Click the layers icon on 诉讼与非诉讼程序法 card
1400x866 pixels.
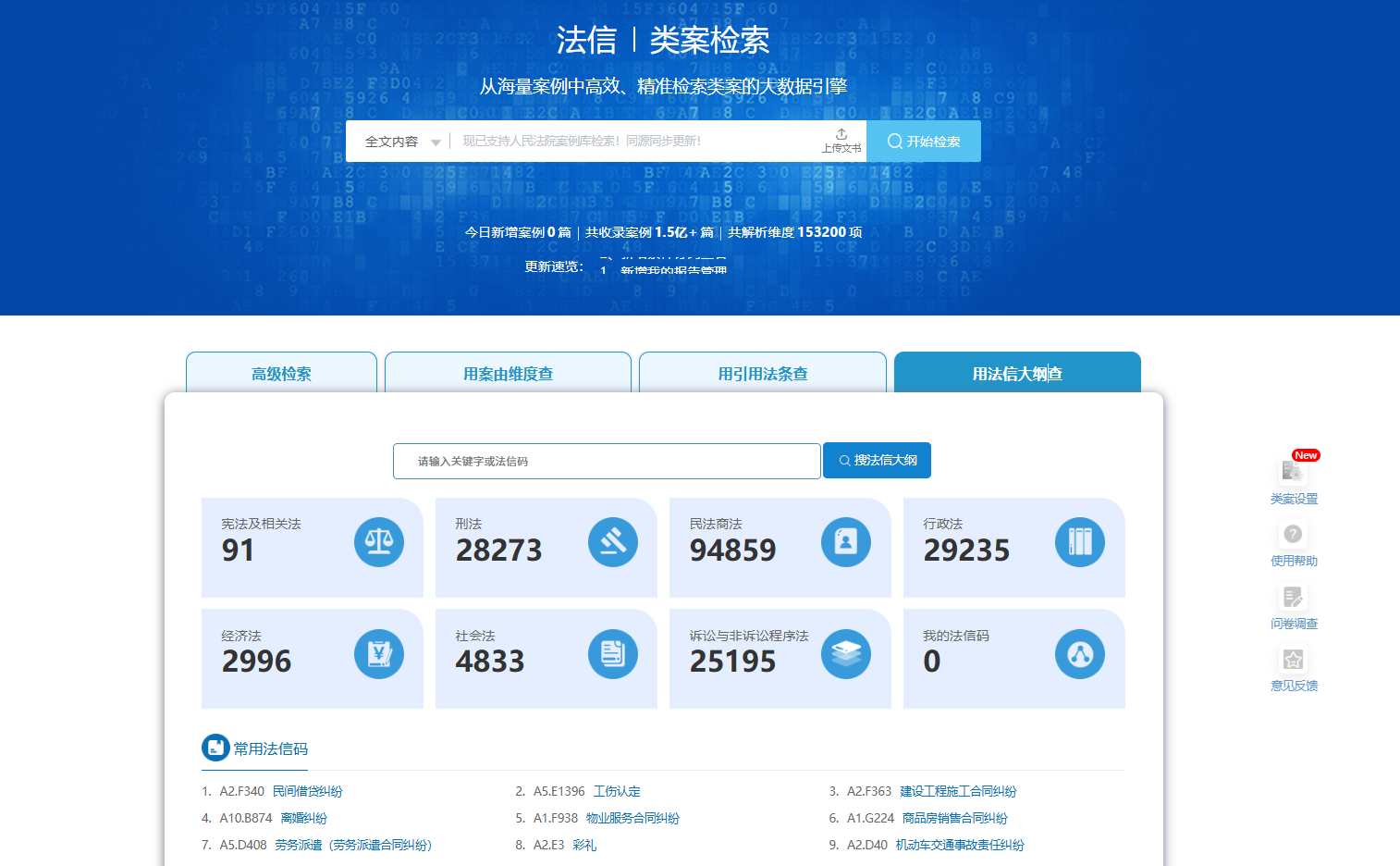(x=846, y=654)
